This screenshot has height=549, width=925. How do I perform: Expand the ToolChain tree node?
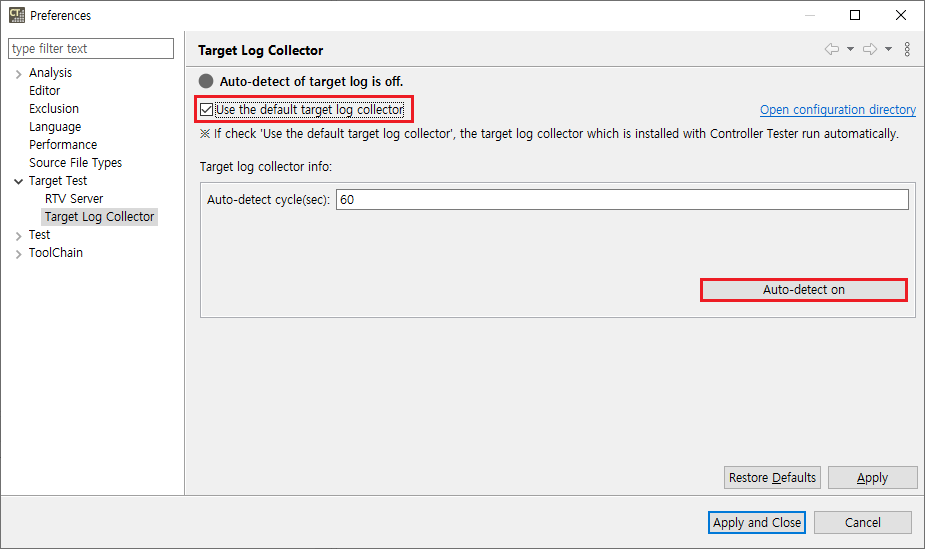tap(19, 253)
